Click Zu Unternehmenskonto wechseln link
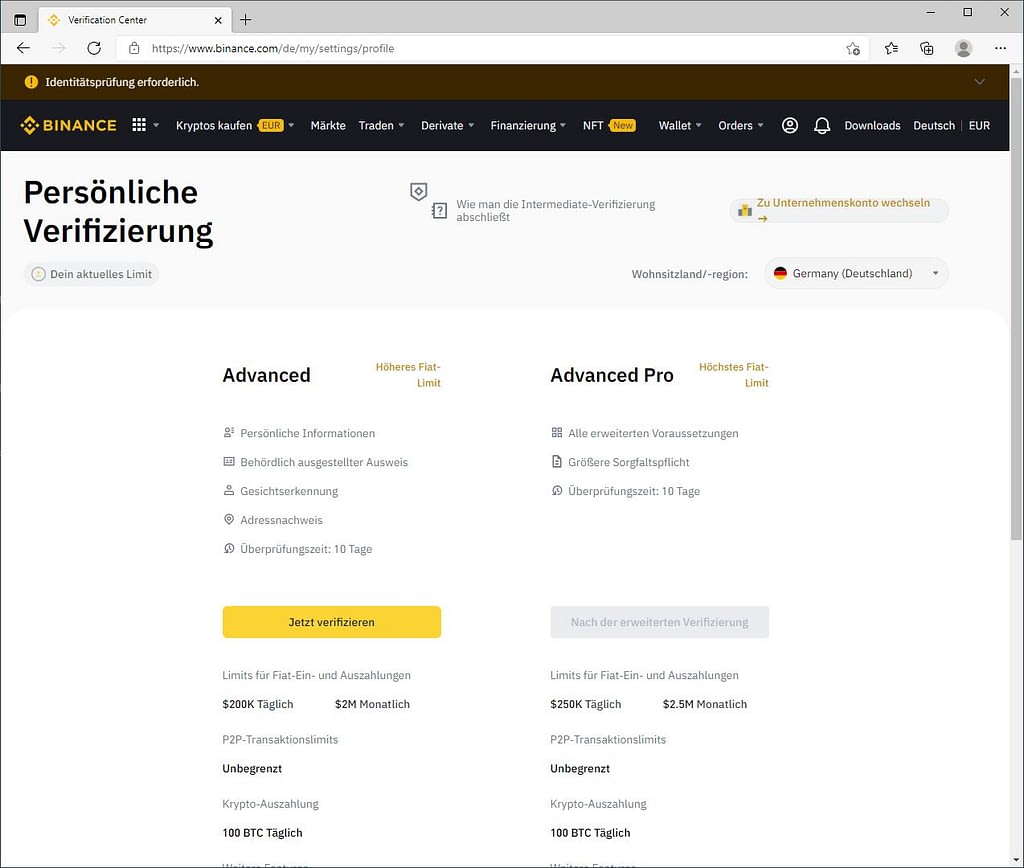The width and height of the screenshot is (1024, 868). coord(842,210)
